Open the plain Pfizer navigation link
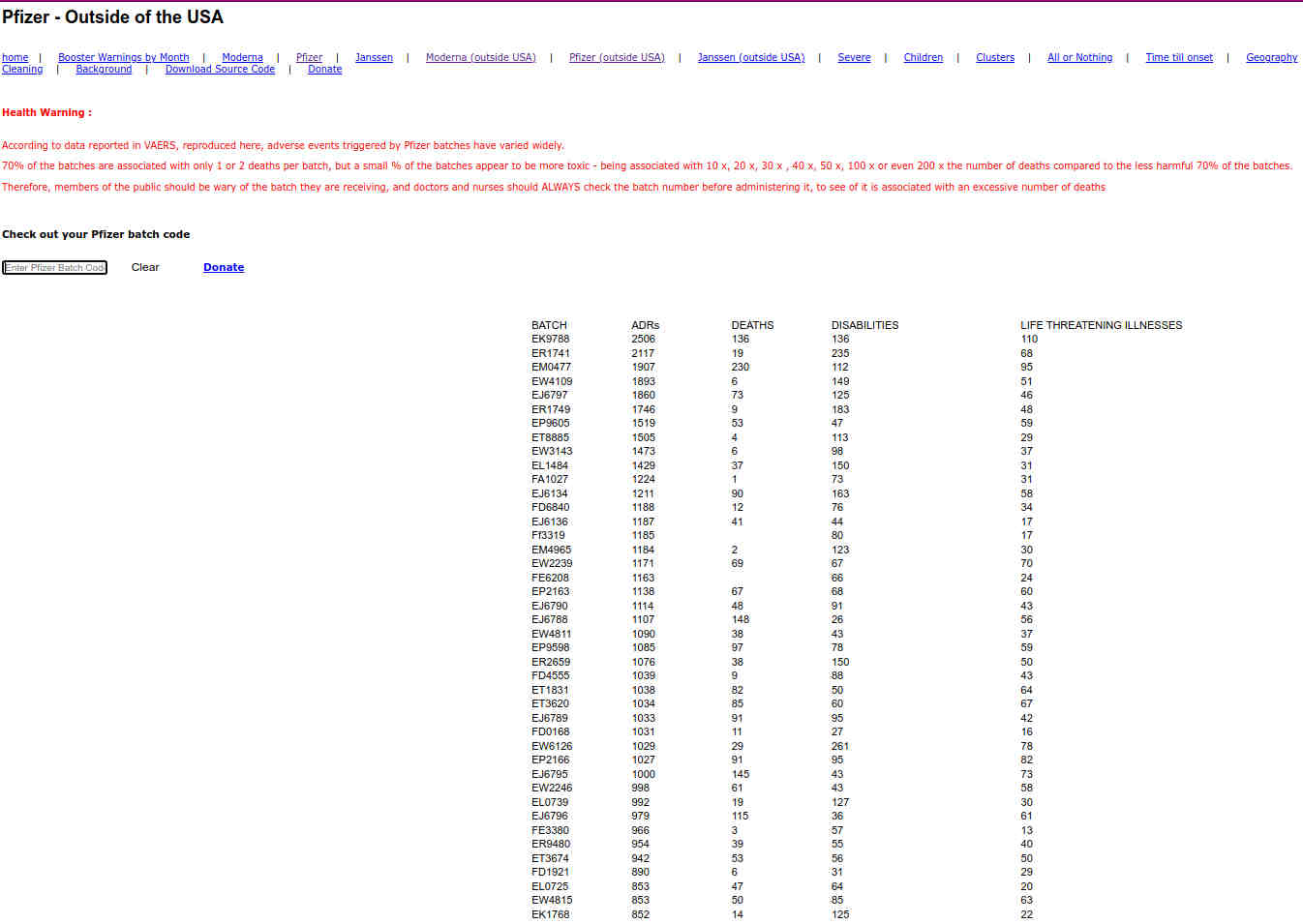 coord(310,58)
